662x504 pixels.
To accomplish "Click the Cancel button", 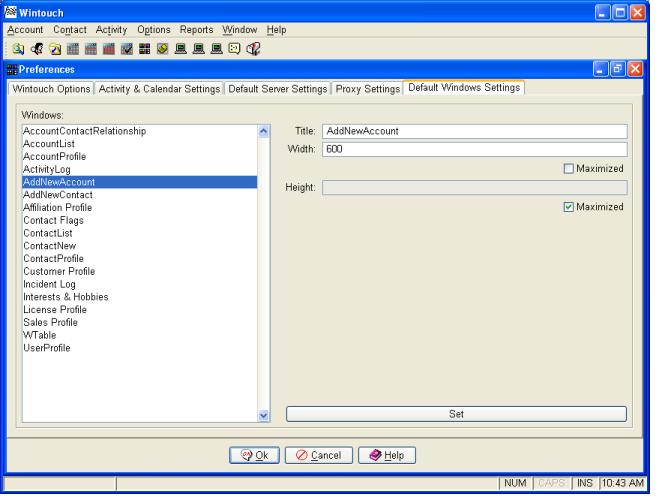I will tap(319, 455).
